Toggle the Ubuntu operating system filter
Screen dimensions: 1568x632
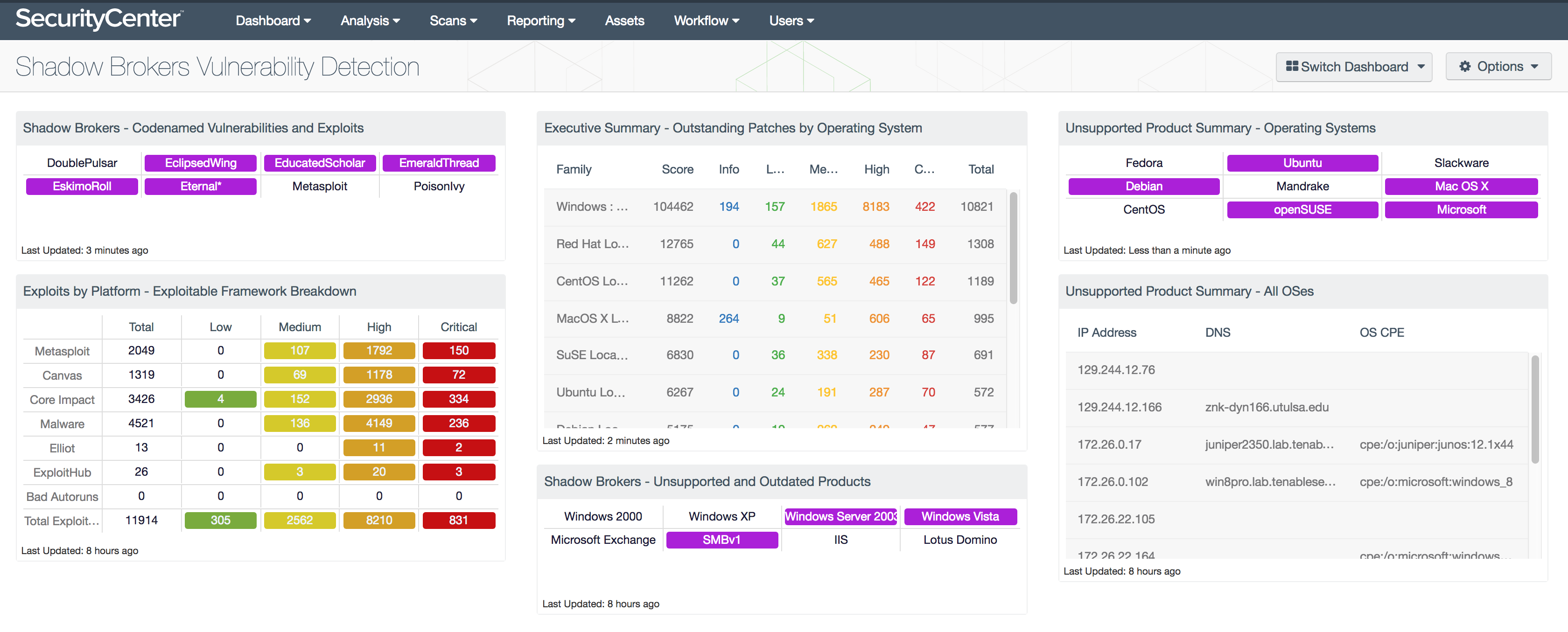[x=1300, y=162]
